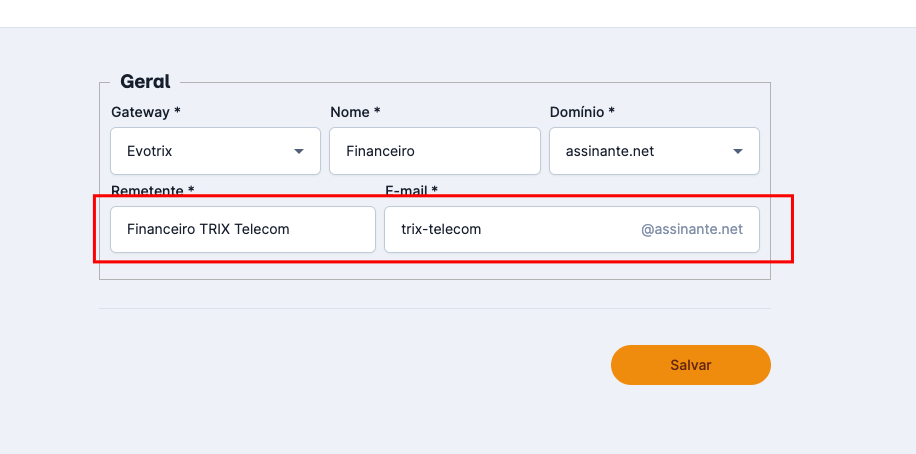The image size is (916, 454).
Task: Expand the Domínio dropdown arrow
Action: [x=738, y=152]
